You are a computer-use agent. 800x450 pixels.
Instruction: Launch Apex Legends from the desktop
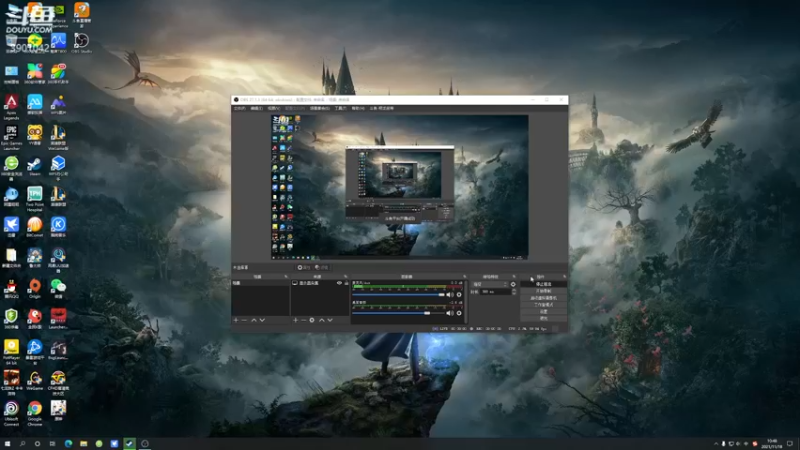[11, 105]
